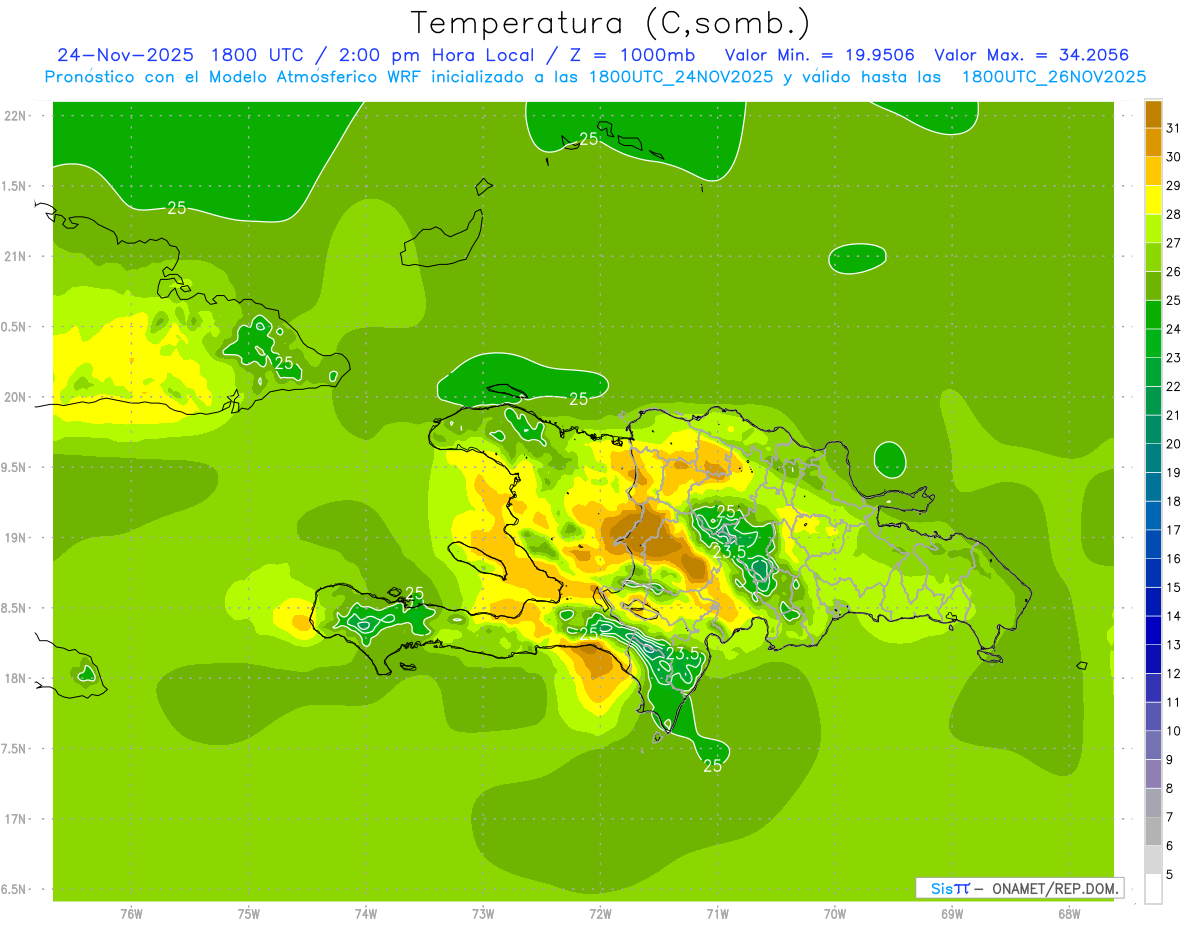The height and width of the screenshot is (927, 1200).
Task: Click the grey swatch between 6 and 7
Action: [1153, 831]
